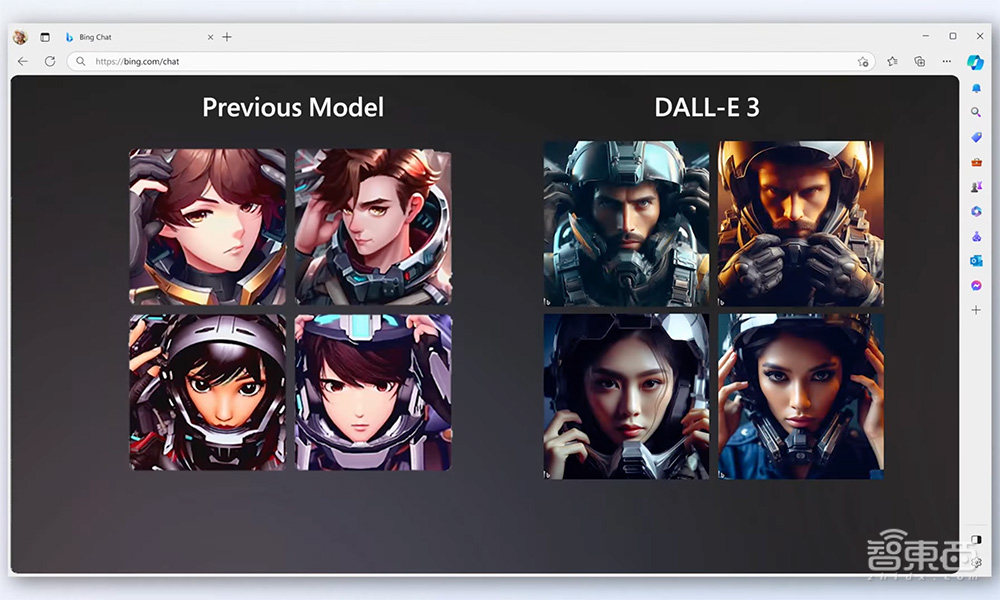Screen dimensions: 1000x600
Task: Open the Copilot sidebar icon
Action: [x=975, y=62]
